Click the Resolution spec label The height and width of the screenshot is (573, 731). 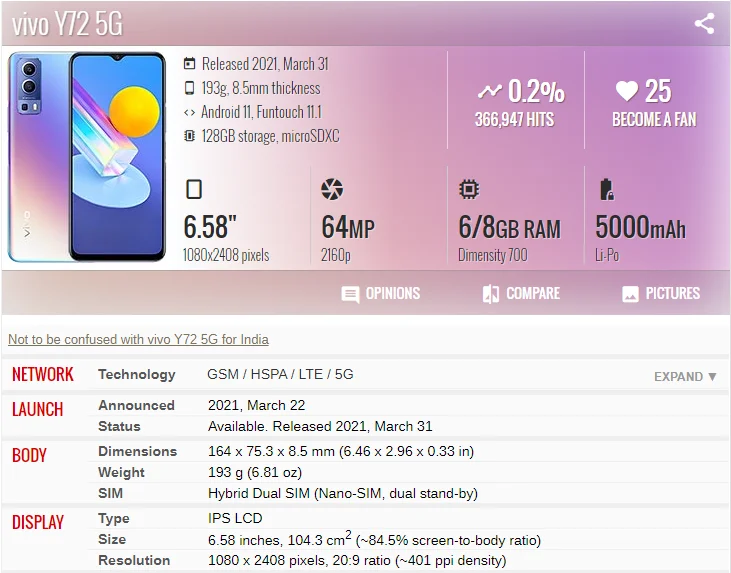134,560
